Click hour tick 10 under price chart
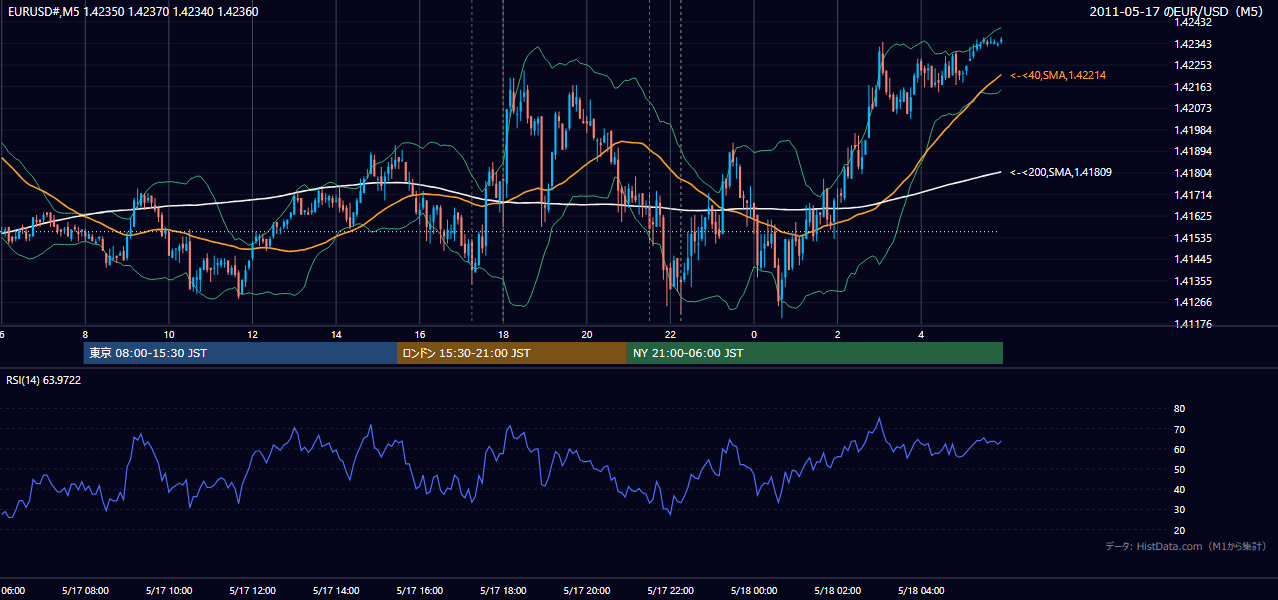 click(x=169, y=334)
